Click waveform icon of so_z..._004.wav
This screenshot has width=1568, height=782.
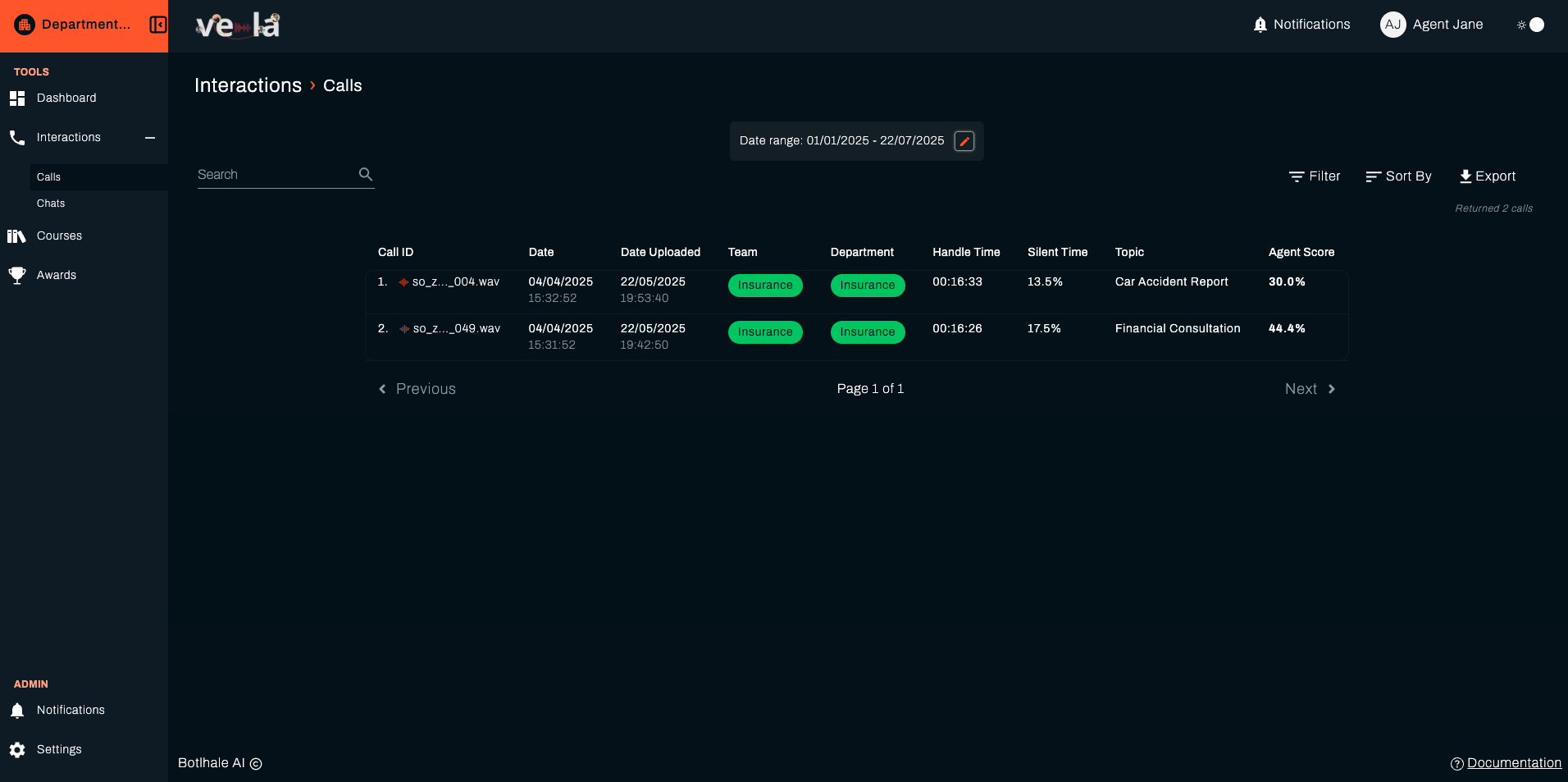(403, 282)
